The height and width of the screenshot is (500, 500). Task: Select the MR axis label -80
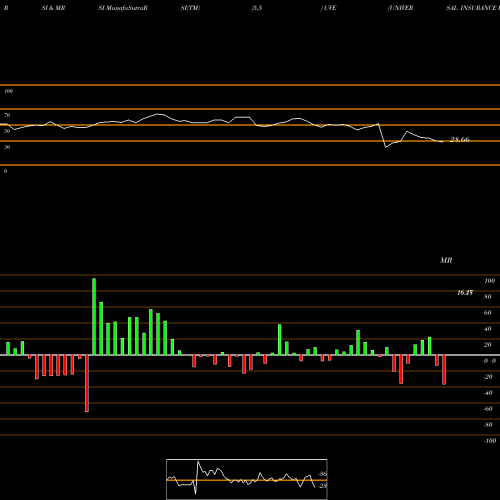click(488, 425)
